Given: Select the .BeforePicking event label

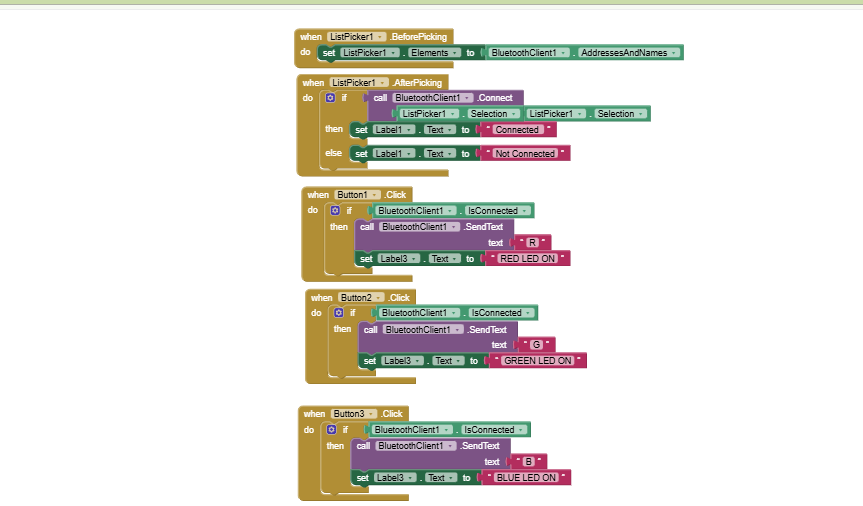Looking at the screenshot, I should [x=419, y=37].
